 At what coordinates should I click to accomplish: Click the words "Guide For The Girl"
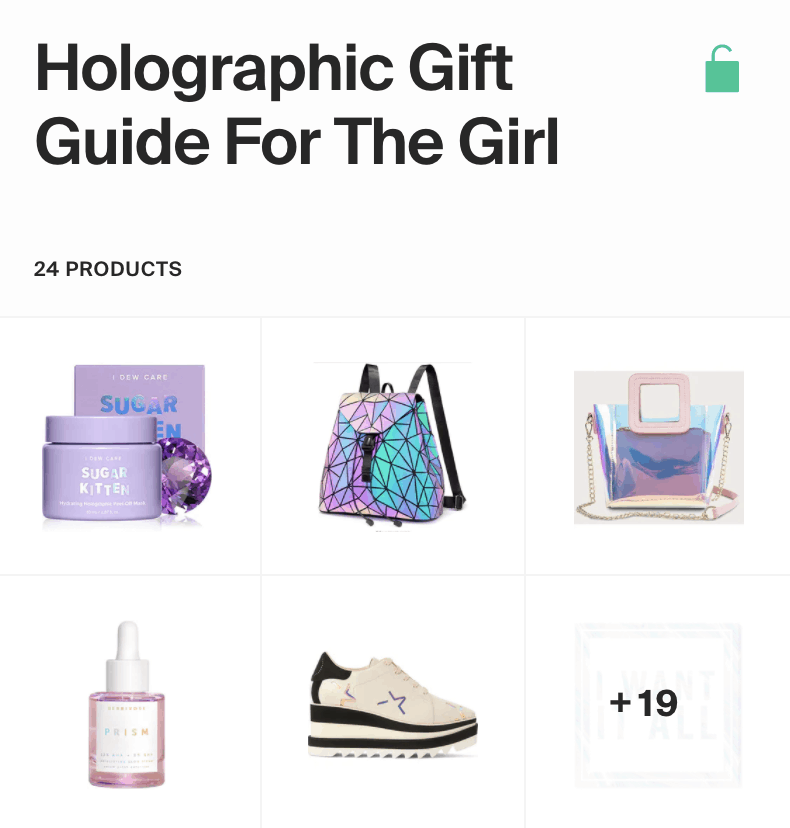(297, 142)
